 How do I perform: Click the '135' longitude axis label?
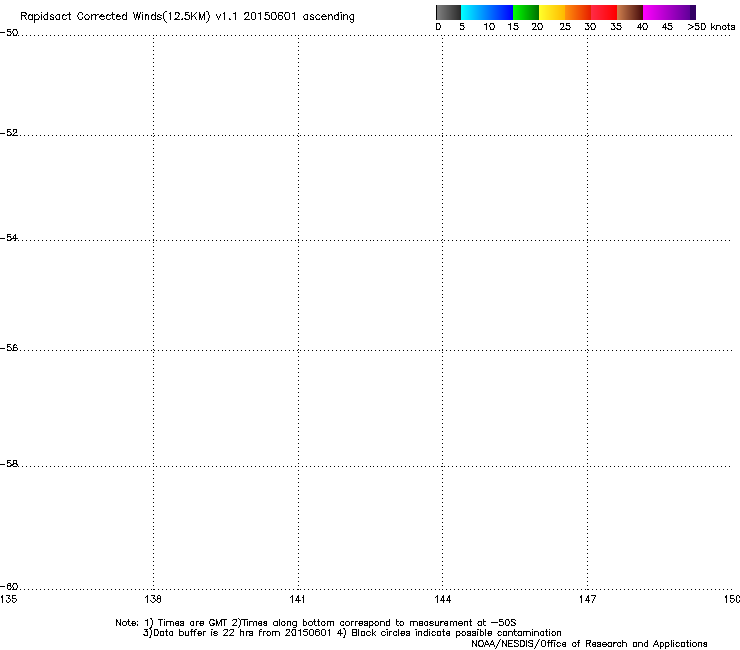8,599
